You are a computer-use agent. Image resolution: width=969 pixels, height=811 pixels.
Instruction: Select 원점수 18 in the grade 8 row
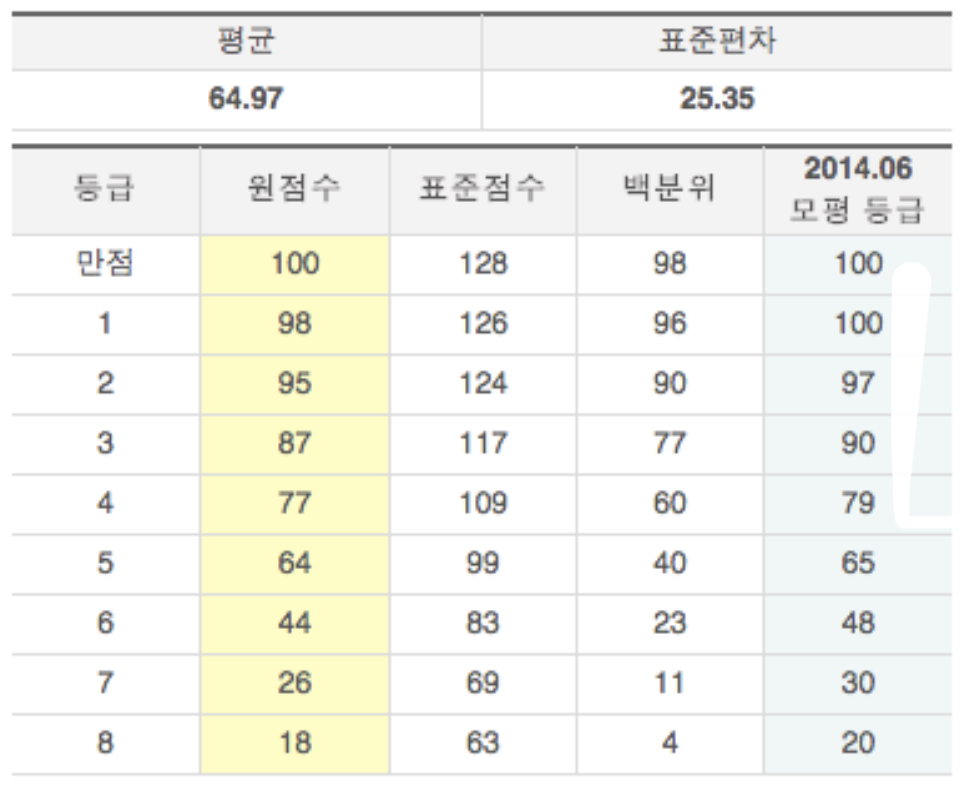(295, 744)
